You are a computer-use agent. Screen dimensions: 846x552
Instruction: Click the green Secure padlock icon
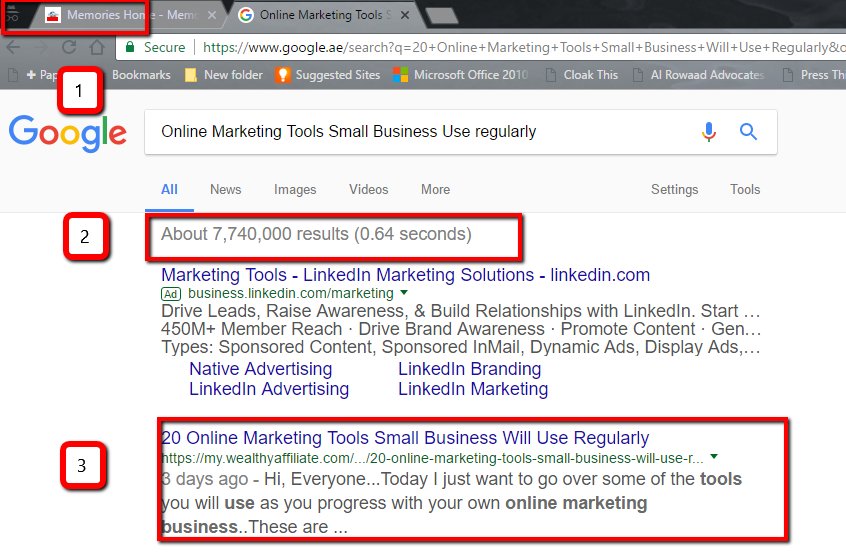129,47
